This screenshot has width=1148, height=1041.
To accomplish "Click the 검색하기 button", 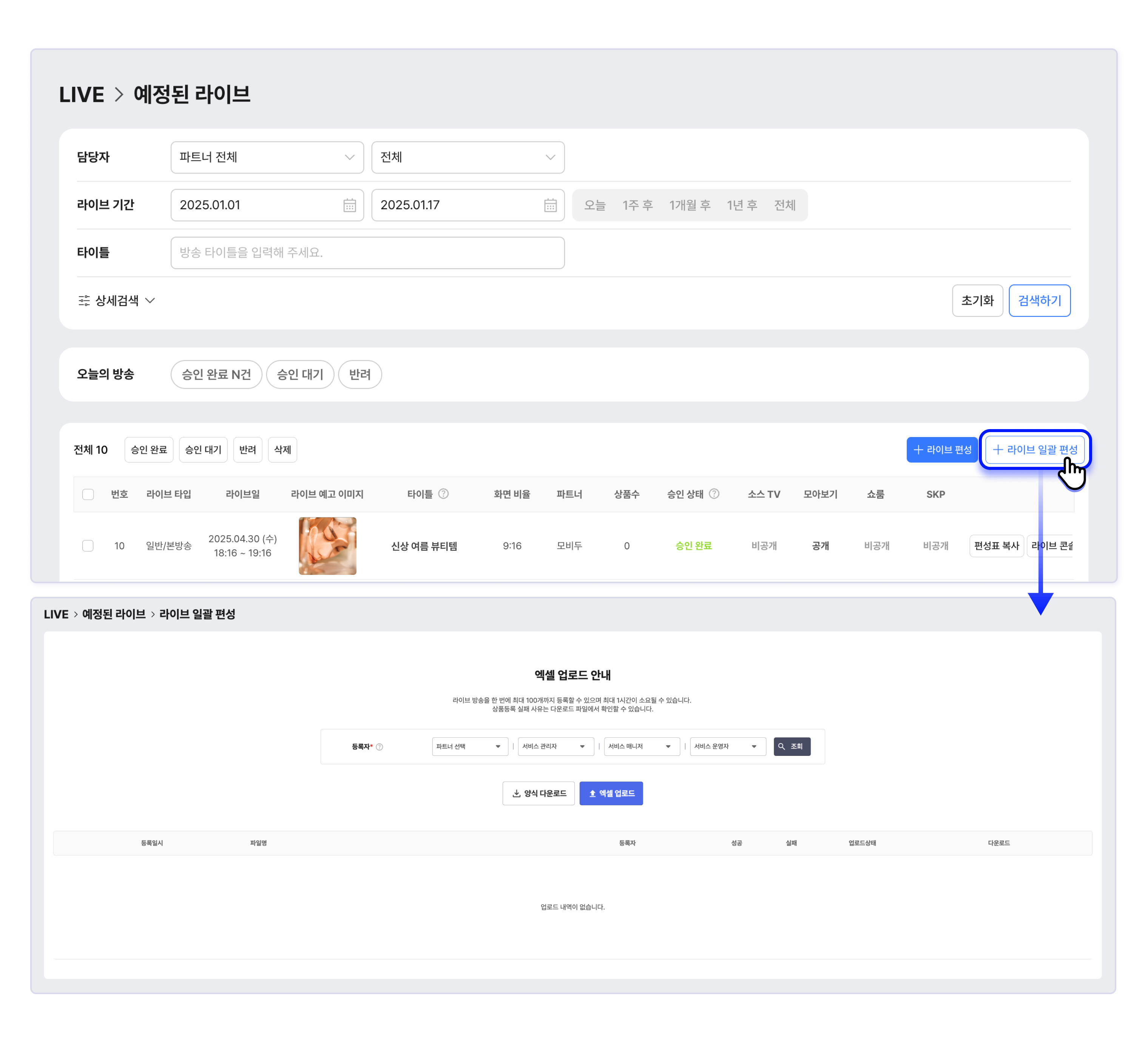I will click(1038, 300).
